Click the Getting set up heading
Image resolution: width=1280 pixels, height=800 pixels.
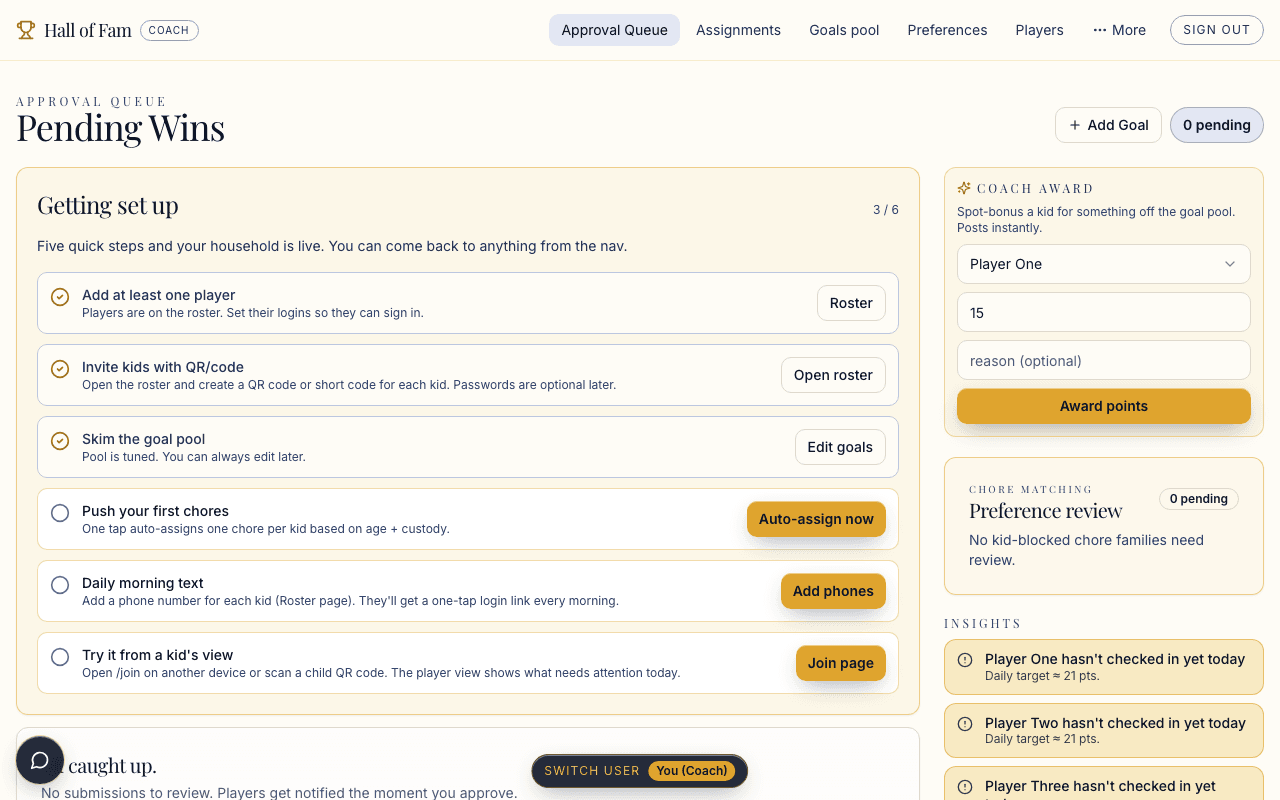tap(108, 206)
